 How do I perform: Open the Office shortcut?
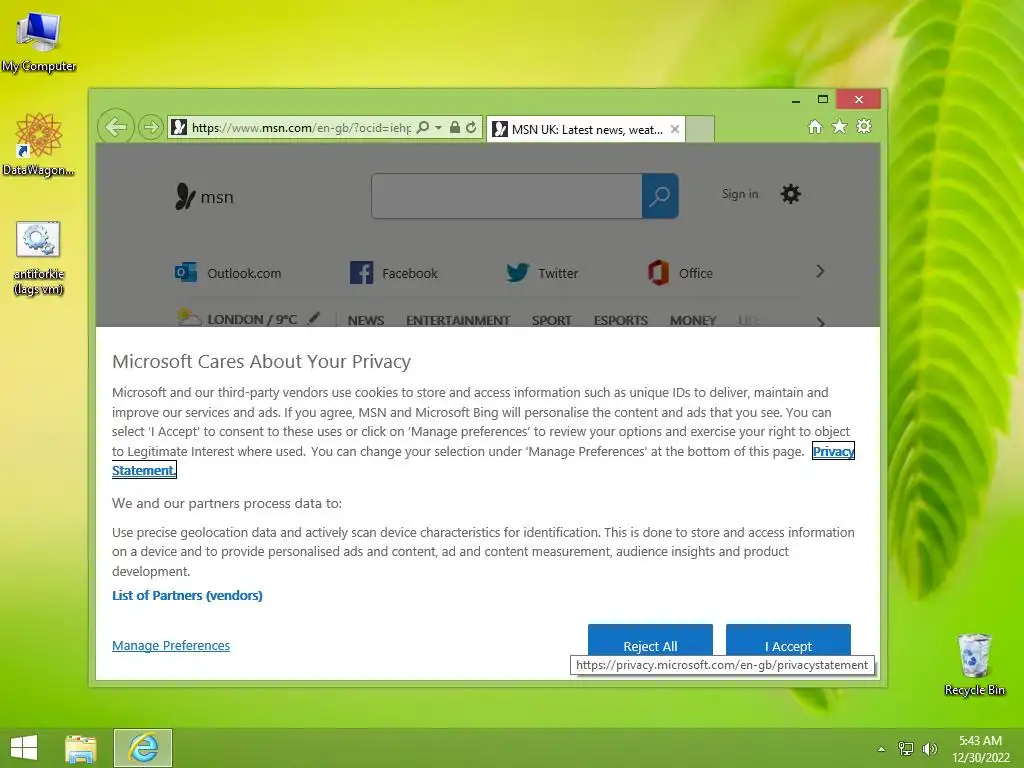[680, 273]
